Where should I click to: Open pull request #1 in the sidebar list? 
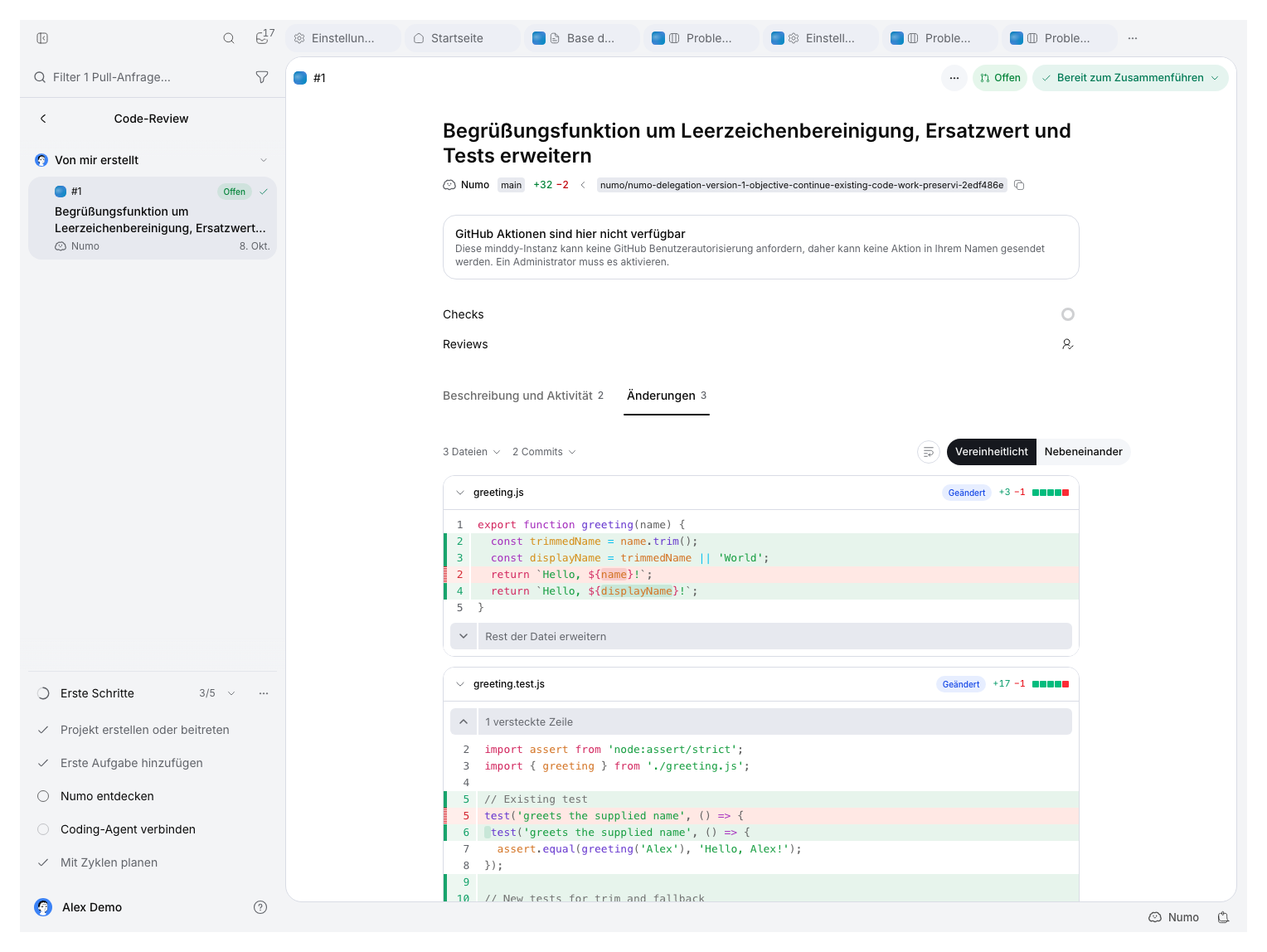(x=153, y=218)
